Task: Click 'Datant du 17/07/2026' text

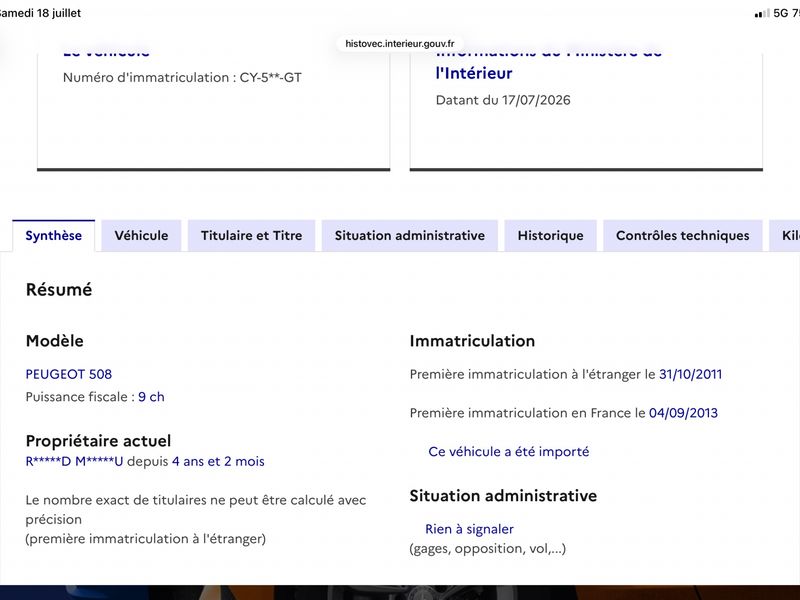Action: 503,100
